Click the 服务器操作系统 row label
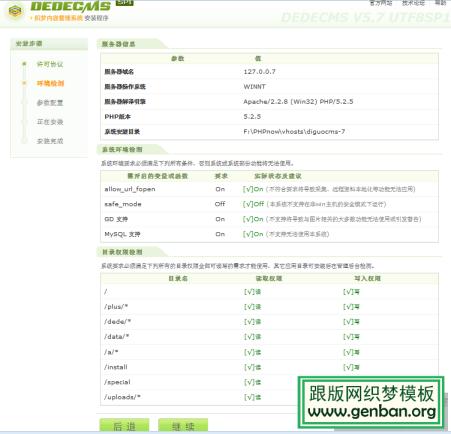This screenshot has height=434, width=451. [125, 87]
